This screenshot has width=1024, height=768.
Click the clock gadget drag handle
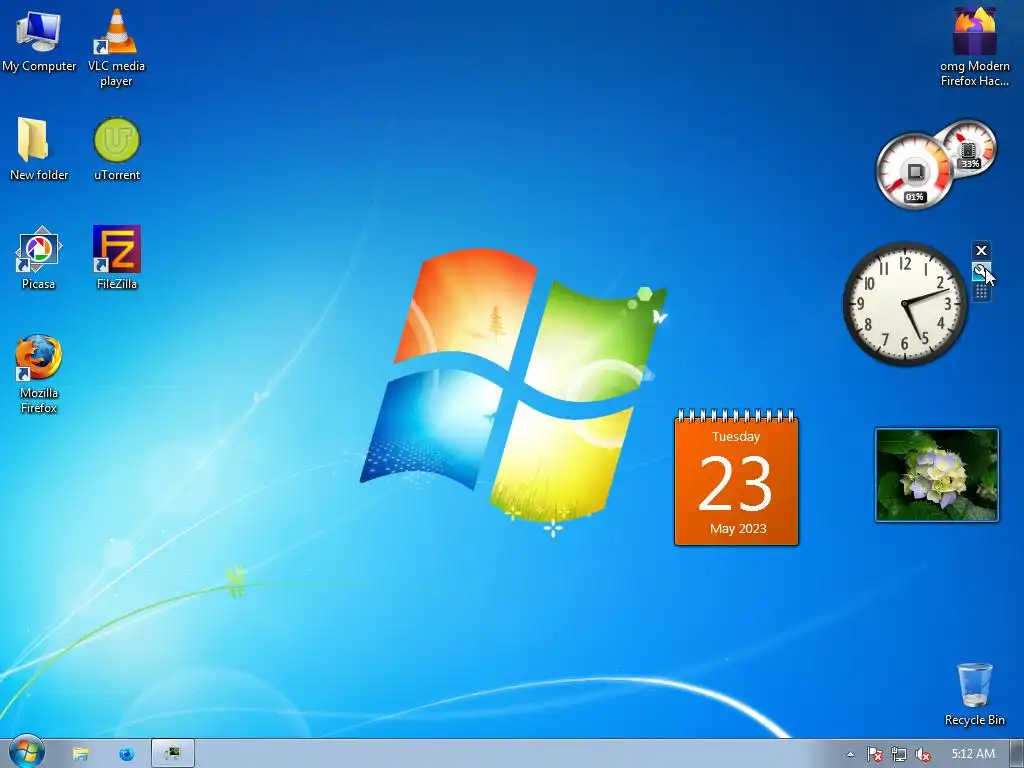(981, 293)
